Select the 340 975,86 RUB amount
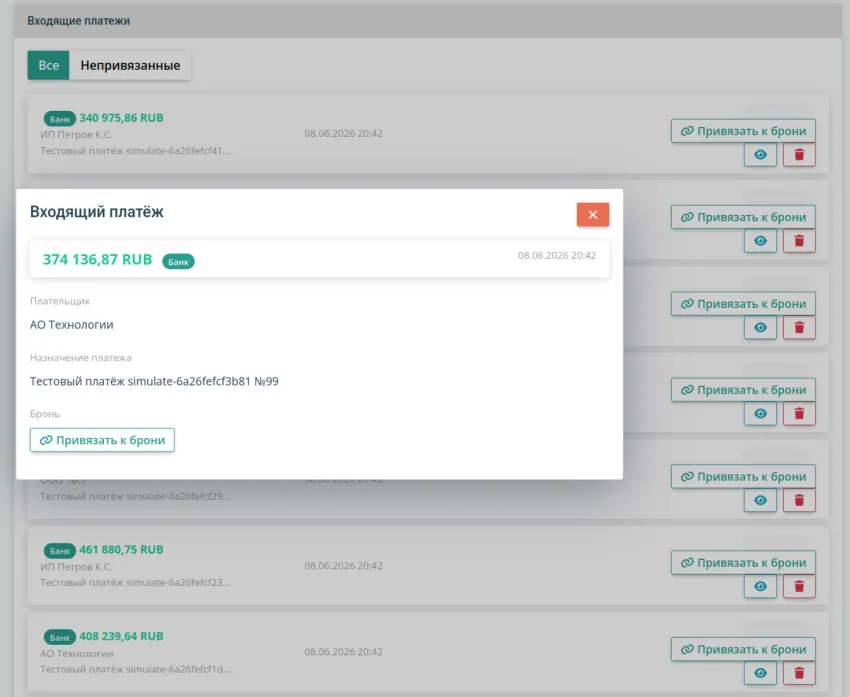Screen dimensions: 850x697 121,118
